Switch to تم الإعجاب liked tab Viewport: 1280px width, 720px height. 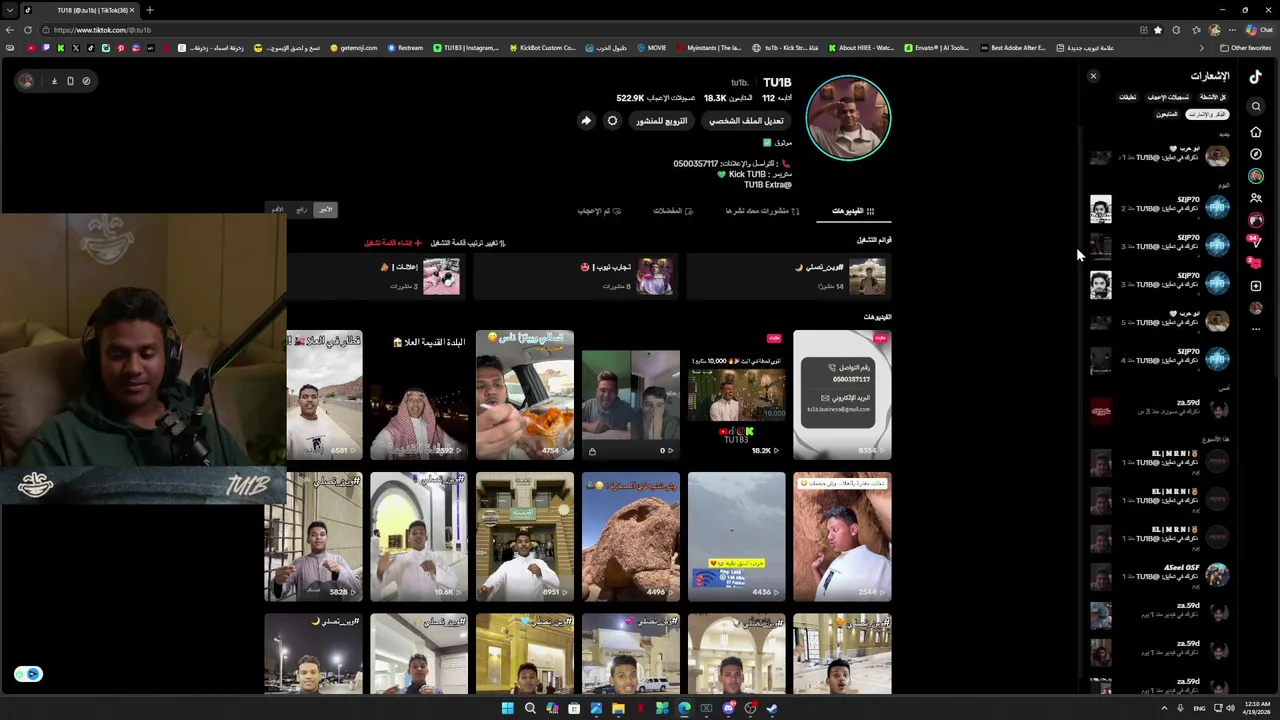(x=599, y=211)
